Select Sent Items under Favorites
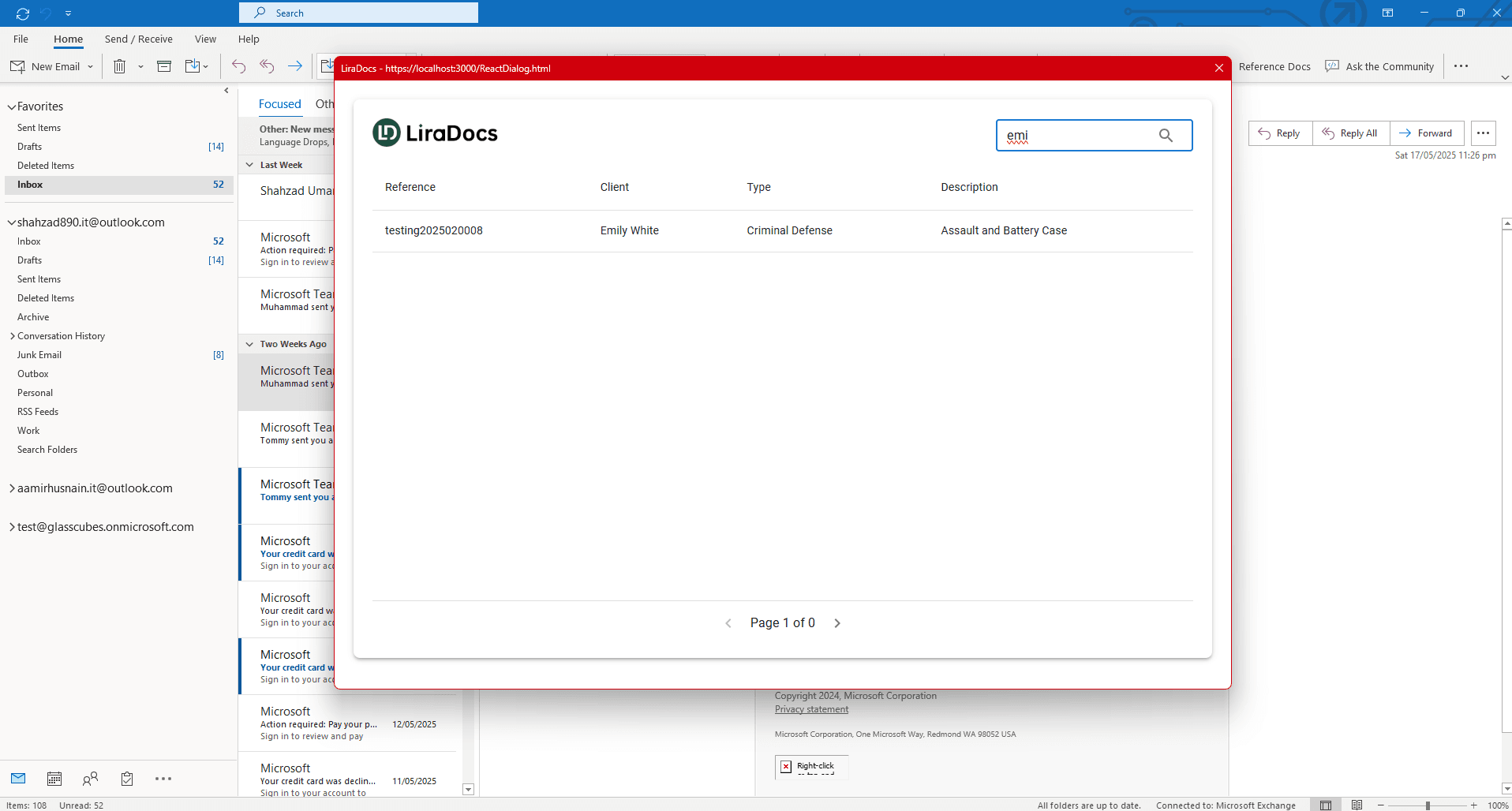Viewport: 1512px width, 811px height. (x=118, y=128)
